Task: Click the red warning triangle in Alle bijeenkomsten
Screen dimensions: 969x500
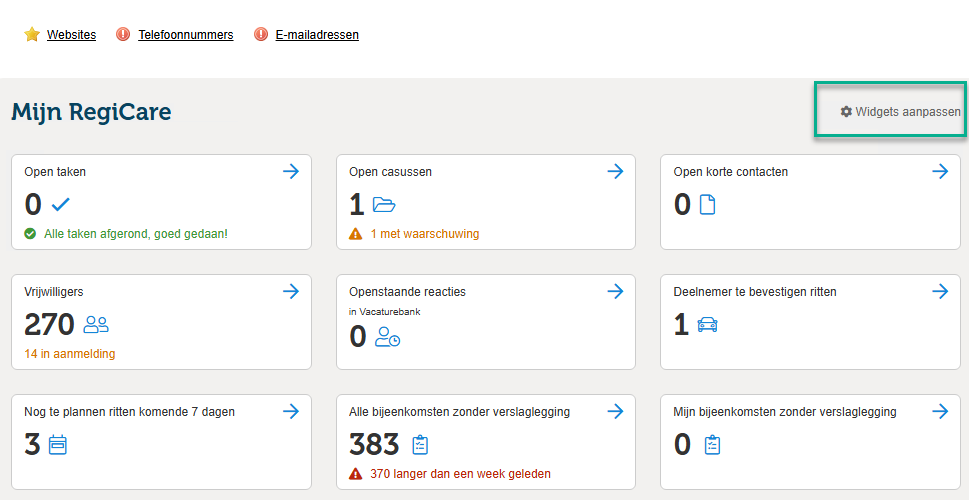Action: (355, 474)
